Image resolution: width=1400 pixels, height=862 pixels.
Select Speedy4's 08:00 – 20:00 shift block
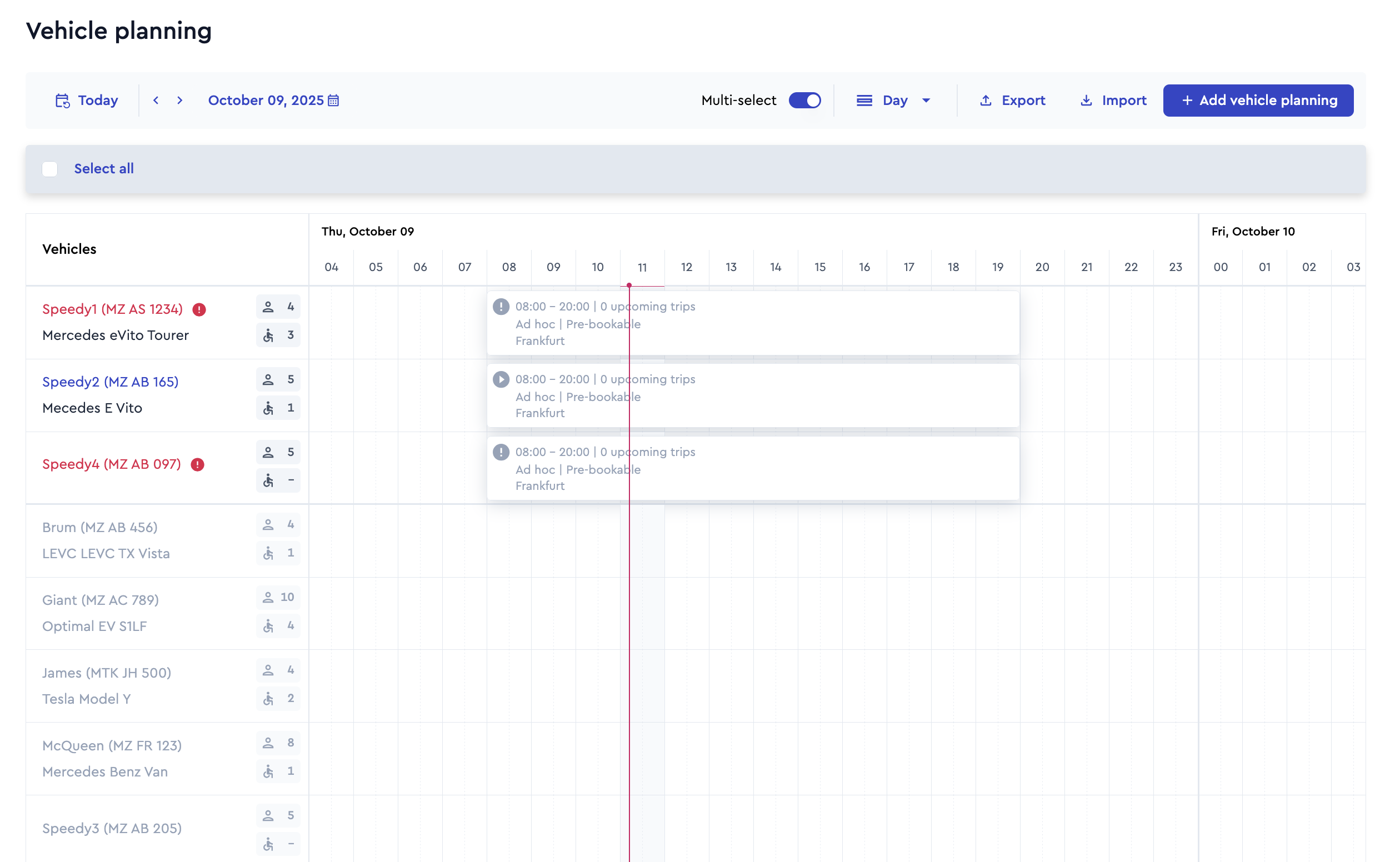pos(753,469)
